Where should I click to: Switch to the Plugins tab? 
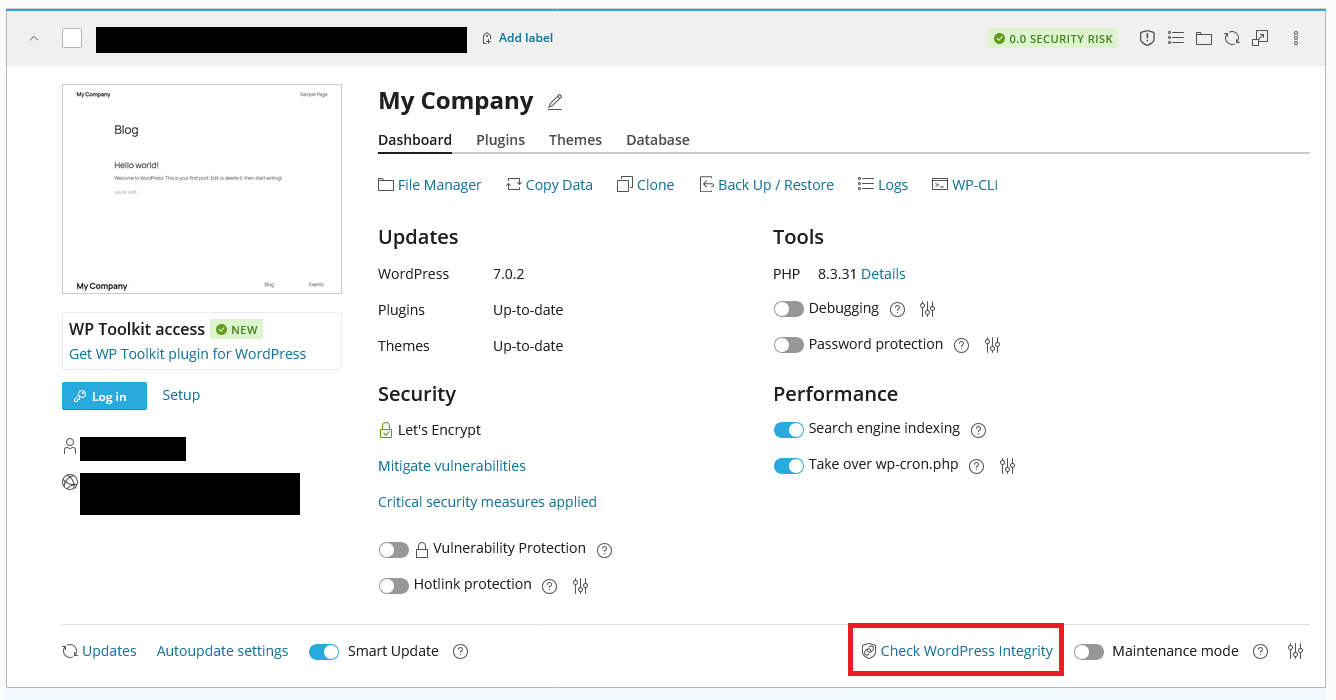pyautogui.click(x=500, y=140)
